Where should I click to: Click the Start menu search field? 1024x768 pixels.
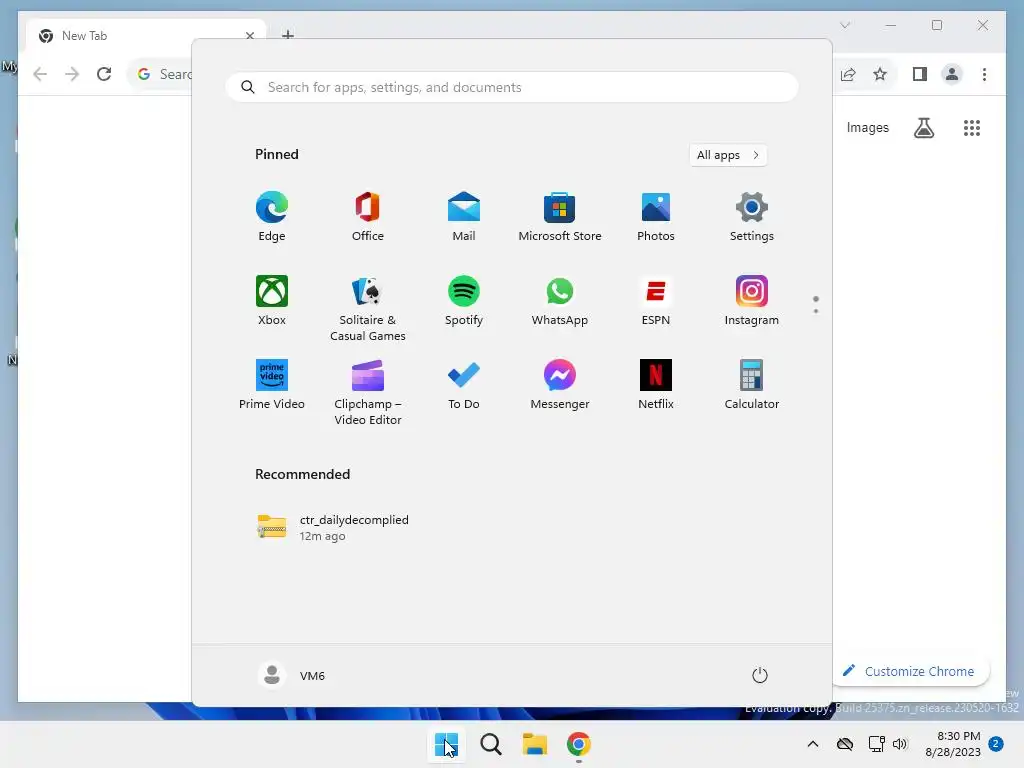click(x=512, y=88)
